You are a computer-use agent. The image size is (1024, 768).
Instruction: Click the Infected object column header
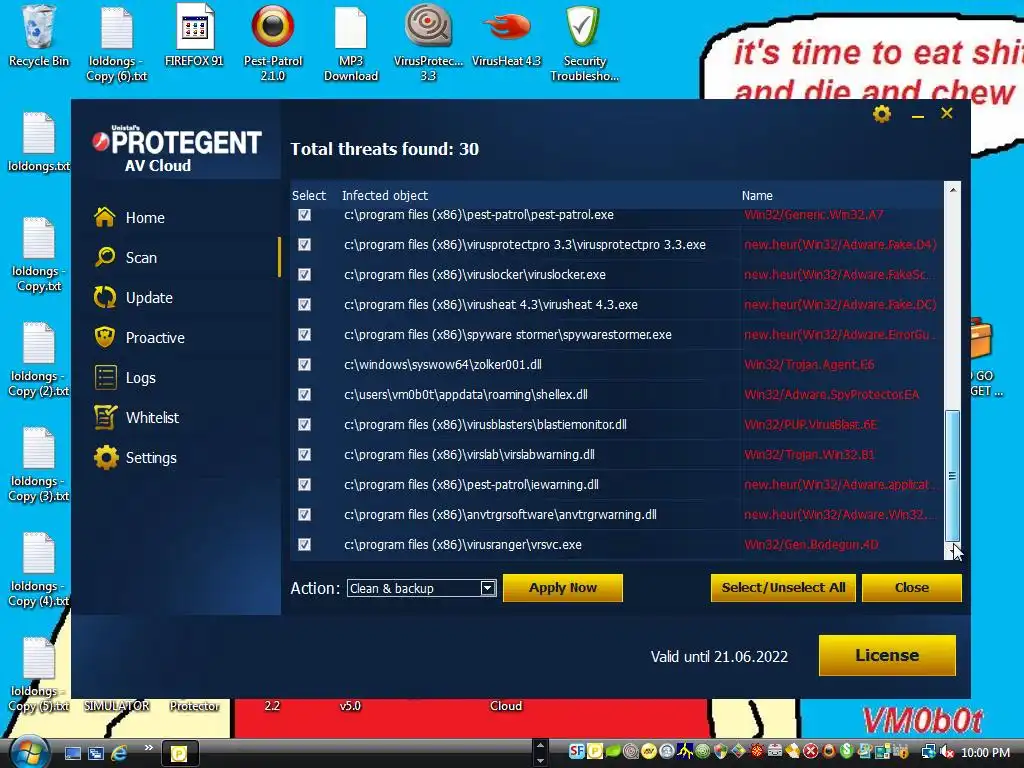point(385,195)
